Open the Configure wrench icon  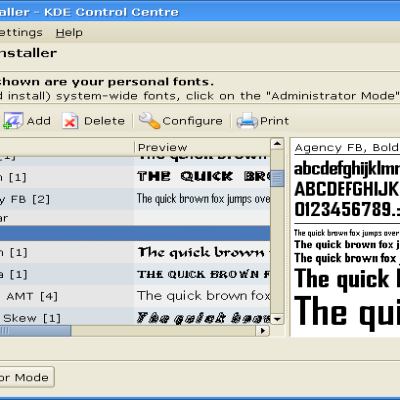point(149,120)
